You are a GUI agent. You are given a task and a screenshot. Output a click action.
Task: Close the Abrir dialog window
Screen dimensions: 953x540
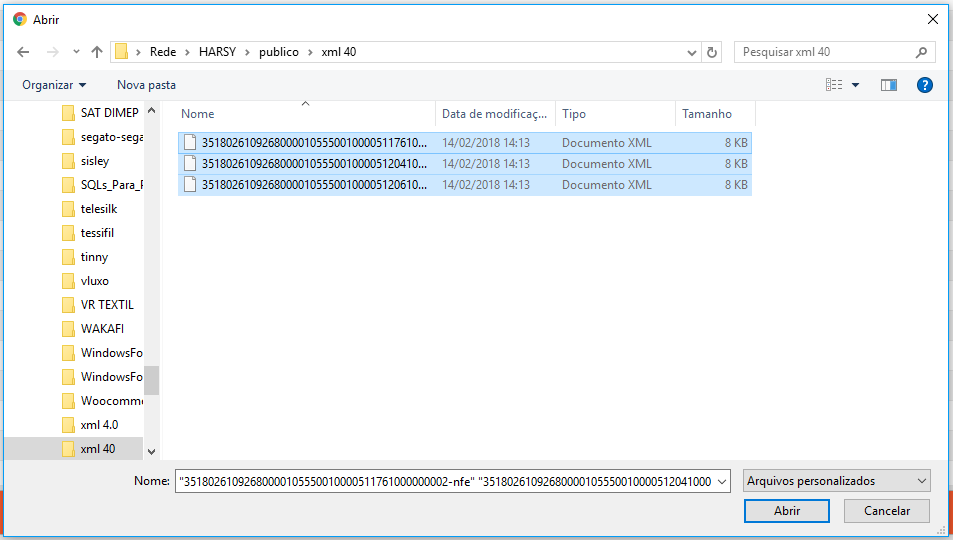click(x=933, y=19)
